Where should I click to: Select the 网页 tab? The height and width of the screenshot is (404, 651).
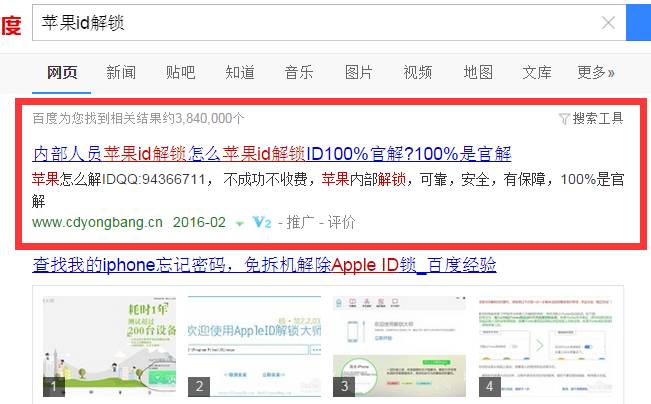[x=62, y=73]
